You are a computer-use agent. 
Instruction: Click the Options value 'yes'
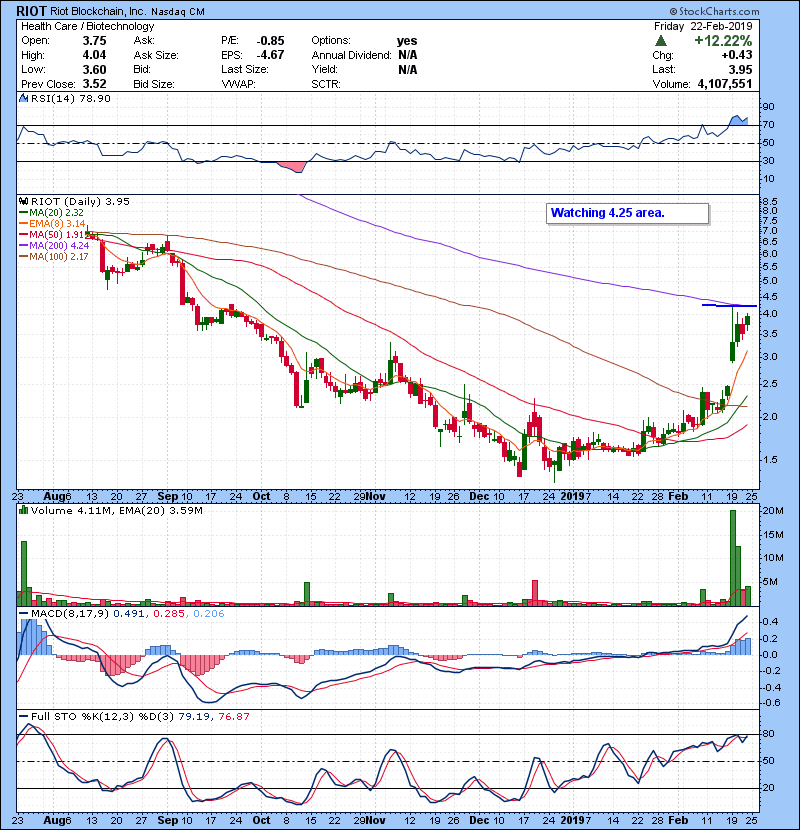[x=407, y=41]
